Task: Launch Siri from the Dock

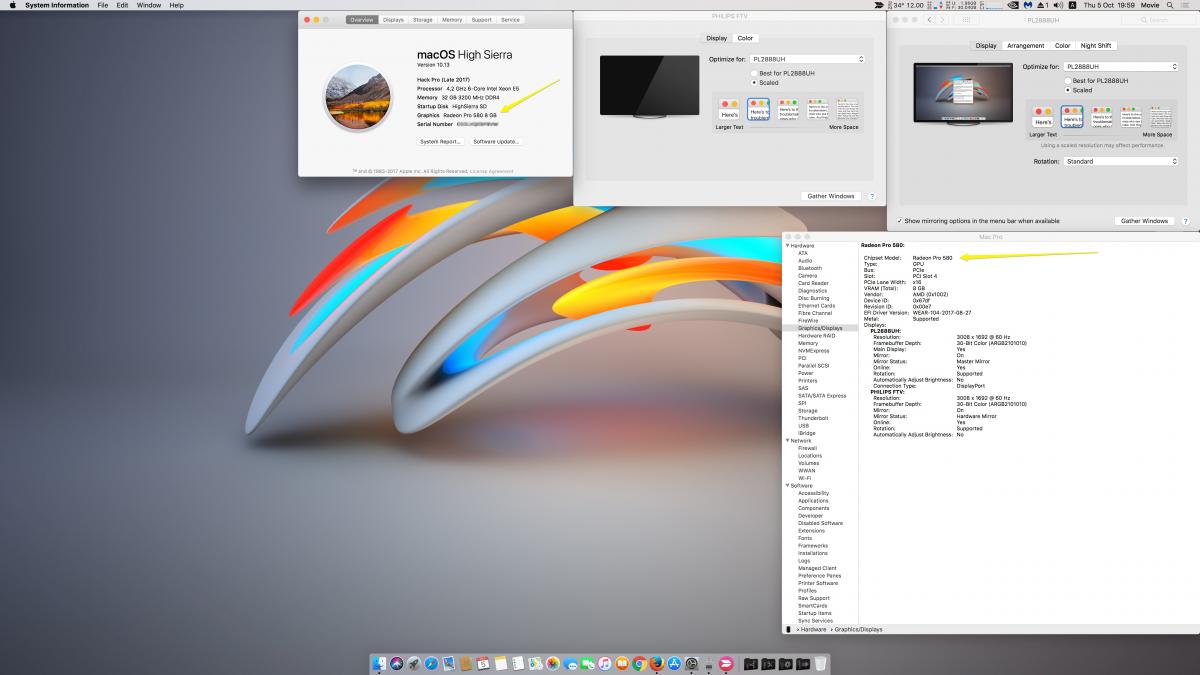Action: (x=397, y=663)
